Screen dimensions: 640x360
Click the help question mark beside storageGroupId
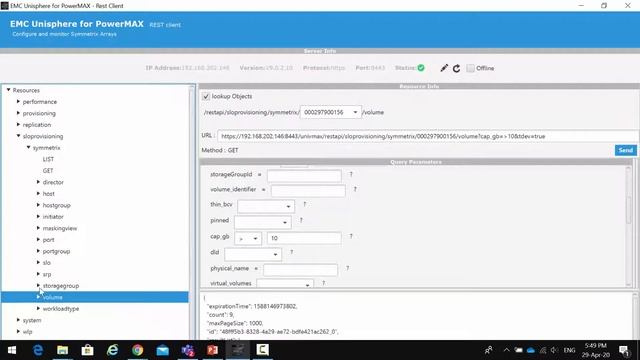pyautogui.click(x=351, y=174)
